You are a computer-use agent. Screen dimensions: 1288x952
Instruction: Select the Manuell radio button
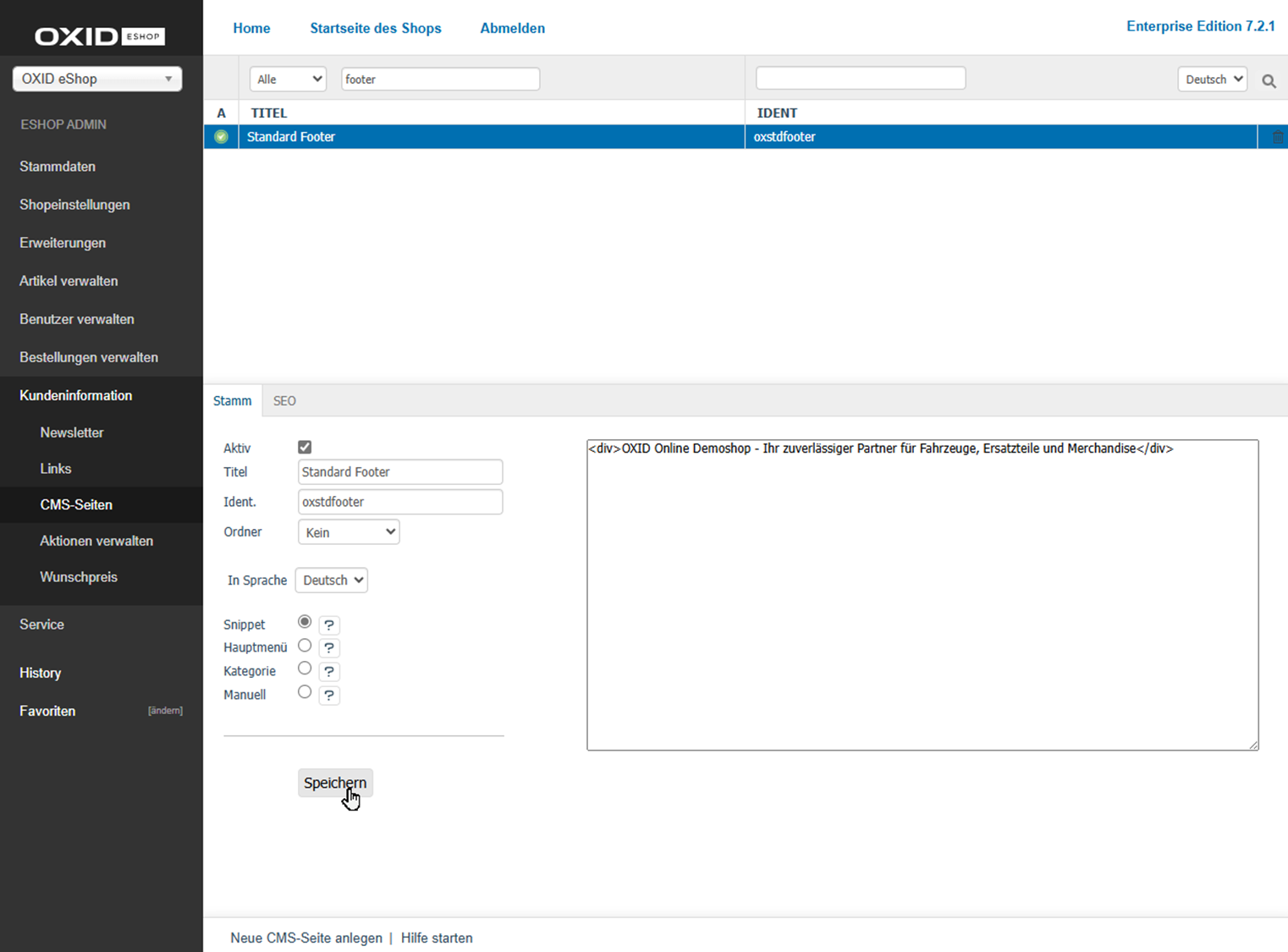(x=305, y=692)
